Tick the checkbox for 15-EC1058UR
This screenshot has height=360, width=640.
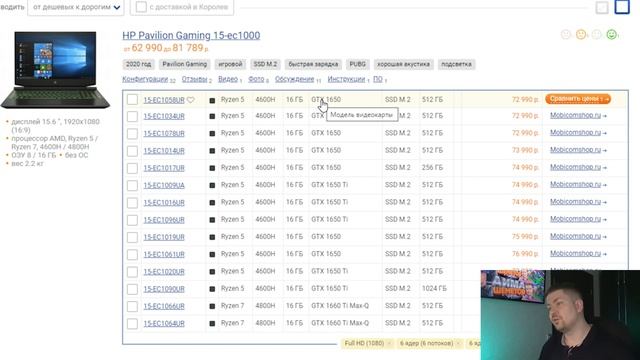click(x=132, y=100)
